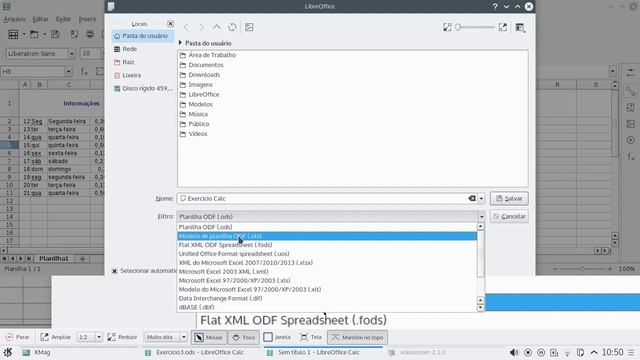Choose Modelo do Microsoft Excel 97/2000/XP/2003 (.xlt)
This screenshot has height=360, width=640.
click(x=327, y=289)
